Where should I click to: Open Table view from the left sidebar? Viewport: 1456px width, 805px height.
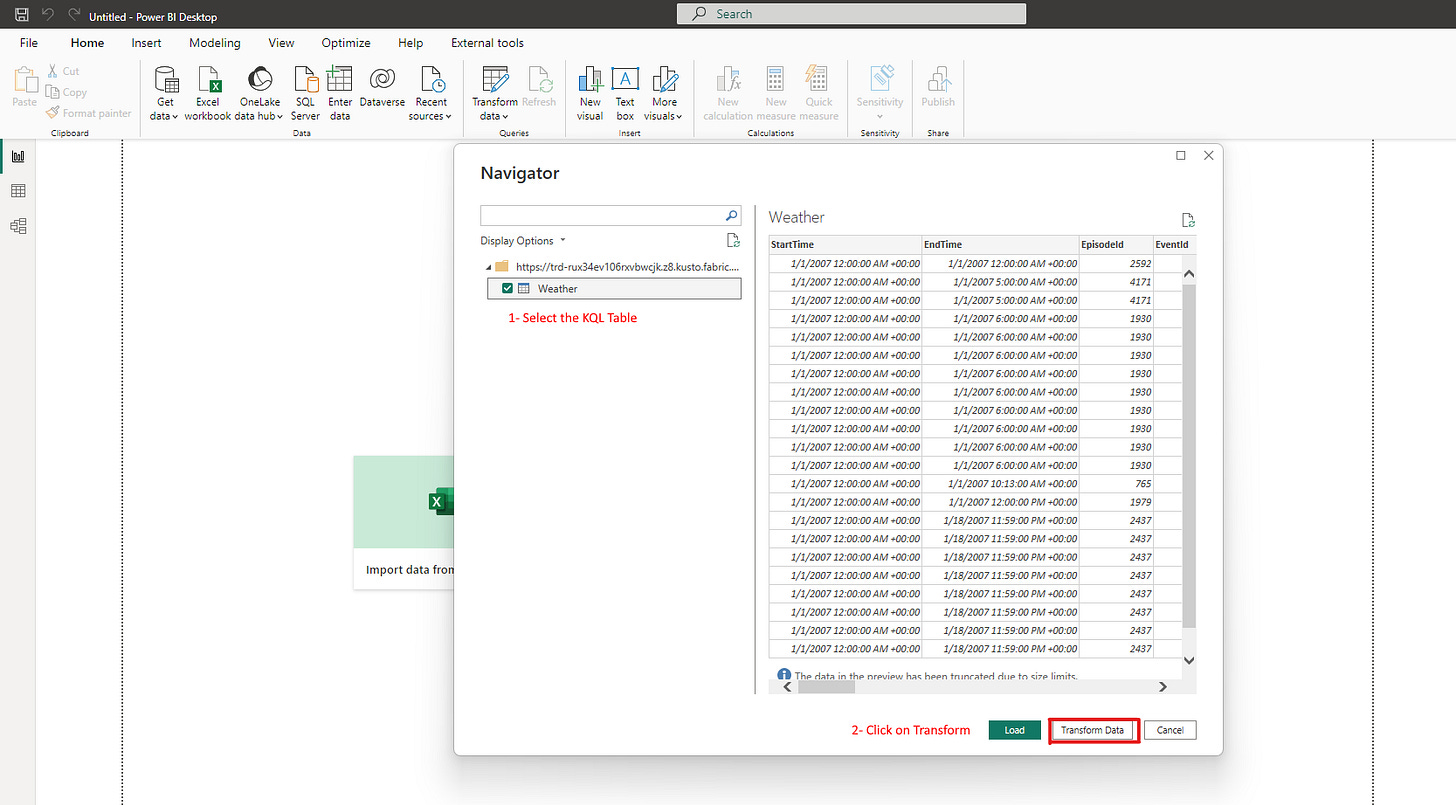coord(18,190)
